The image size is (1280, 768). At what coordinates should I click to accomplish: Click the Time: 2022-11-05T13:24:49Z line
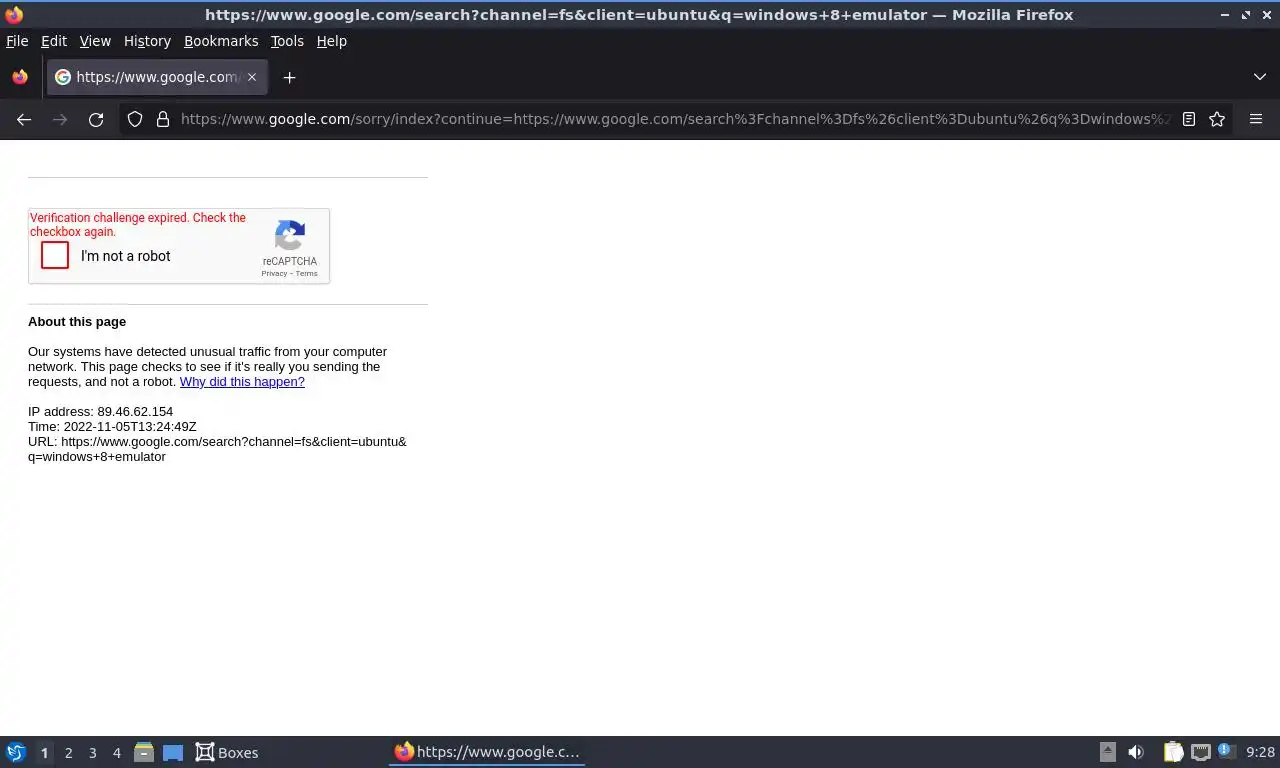[x=112, y=427]
